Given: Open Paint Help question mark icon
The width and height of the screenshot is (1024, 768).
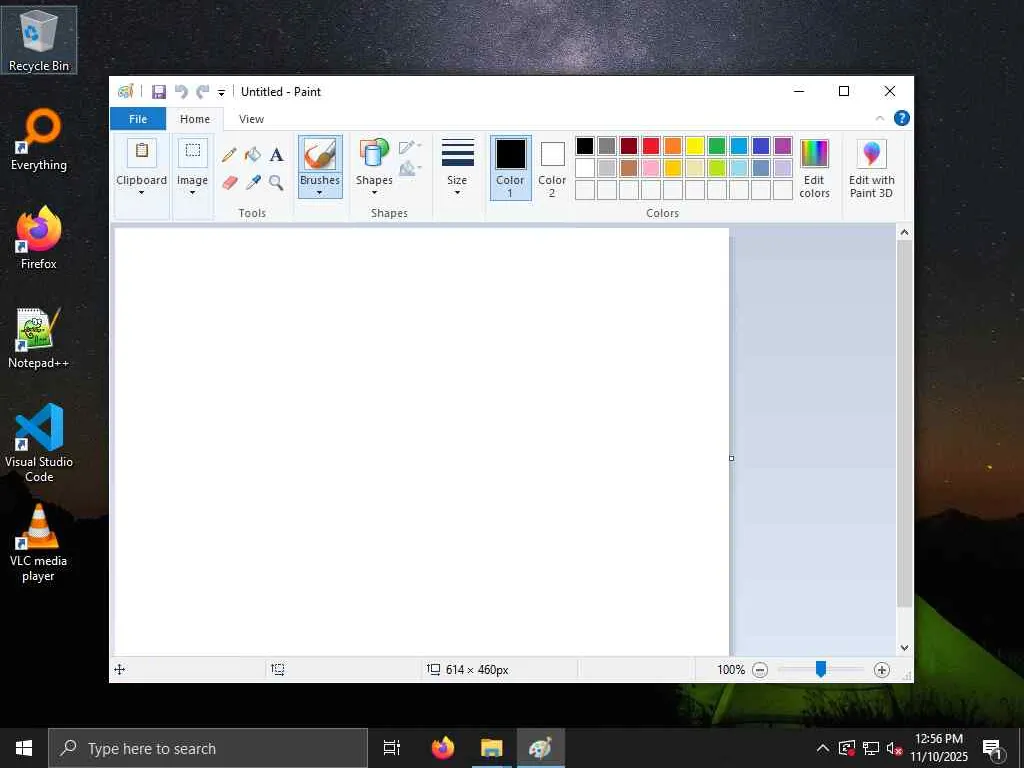Looking at the screenshot, I should [901, 118].
